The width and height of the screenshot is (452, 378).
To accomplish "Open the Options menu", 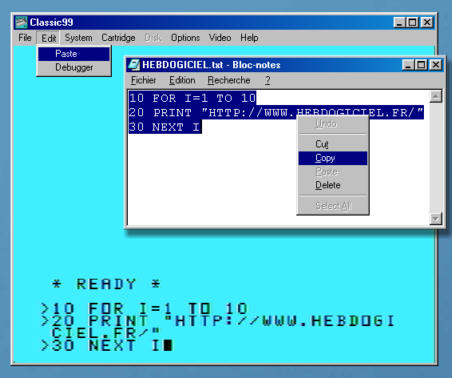I will (x=185, y=38).
